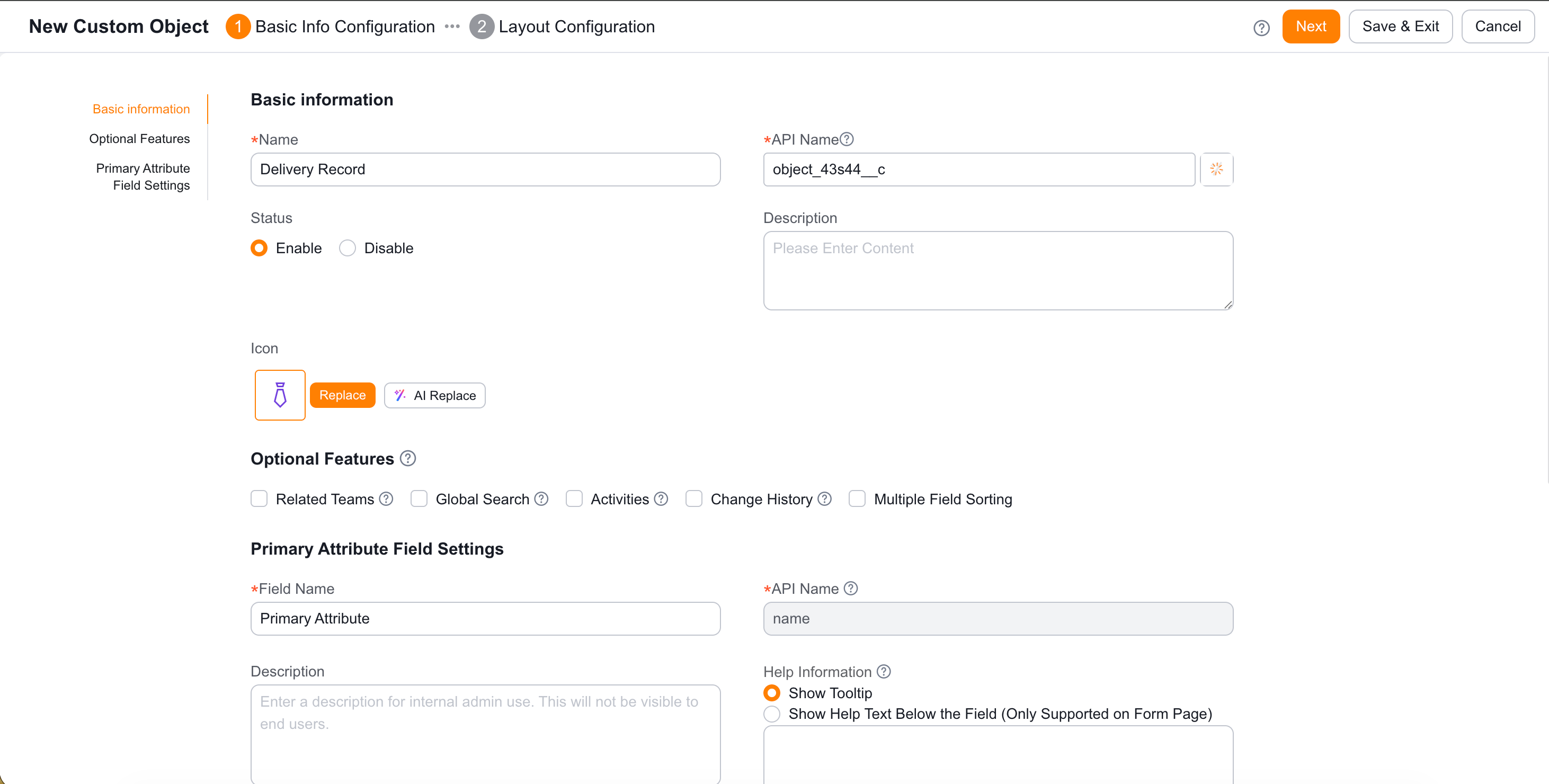
Task: Click the Name field containing Delivery Record
Action: (485, 170)
